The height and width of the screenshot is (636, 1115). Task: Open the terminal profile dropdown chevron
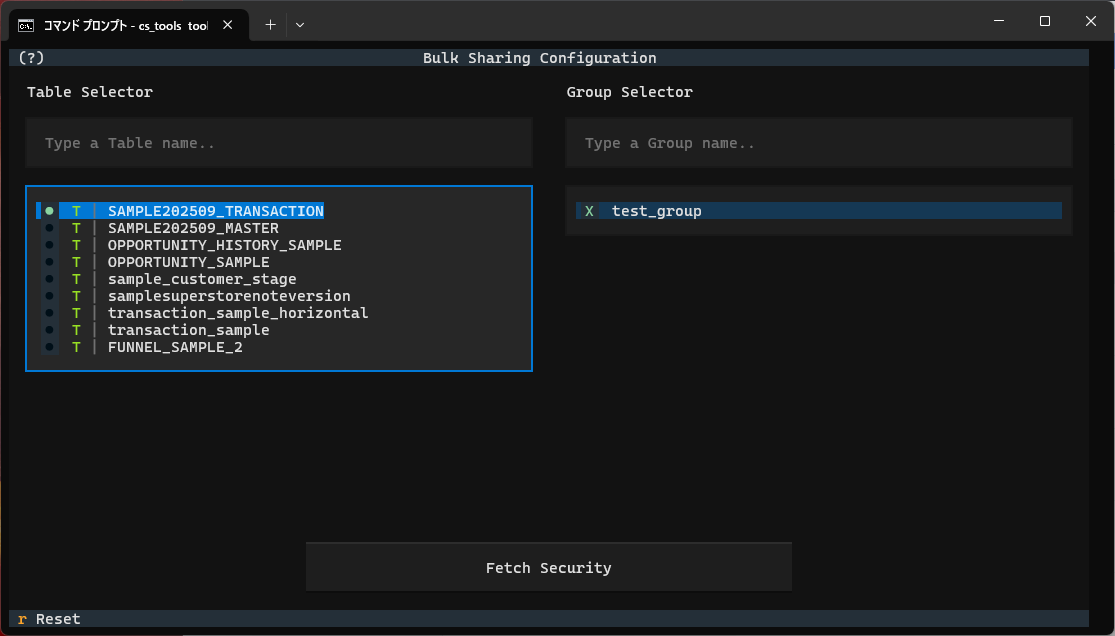(300, 25)
